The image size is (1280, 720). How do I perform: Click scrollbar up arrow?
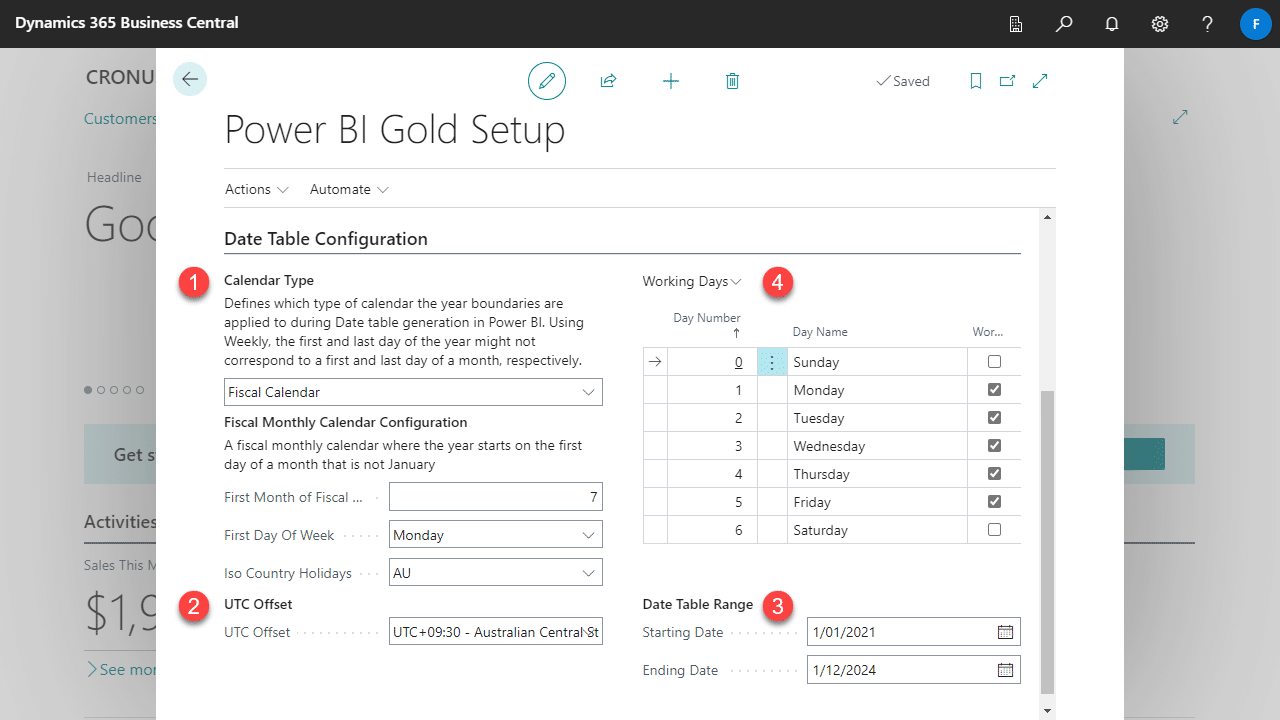(1047, 217)
